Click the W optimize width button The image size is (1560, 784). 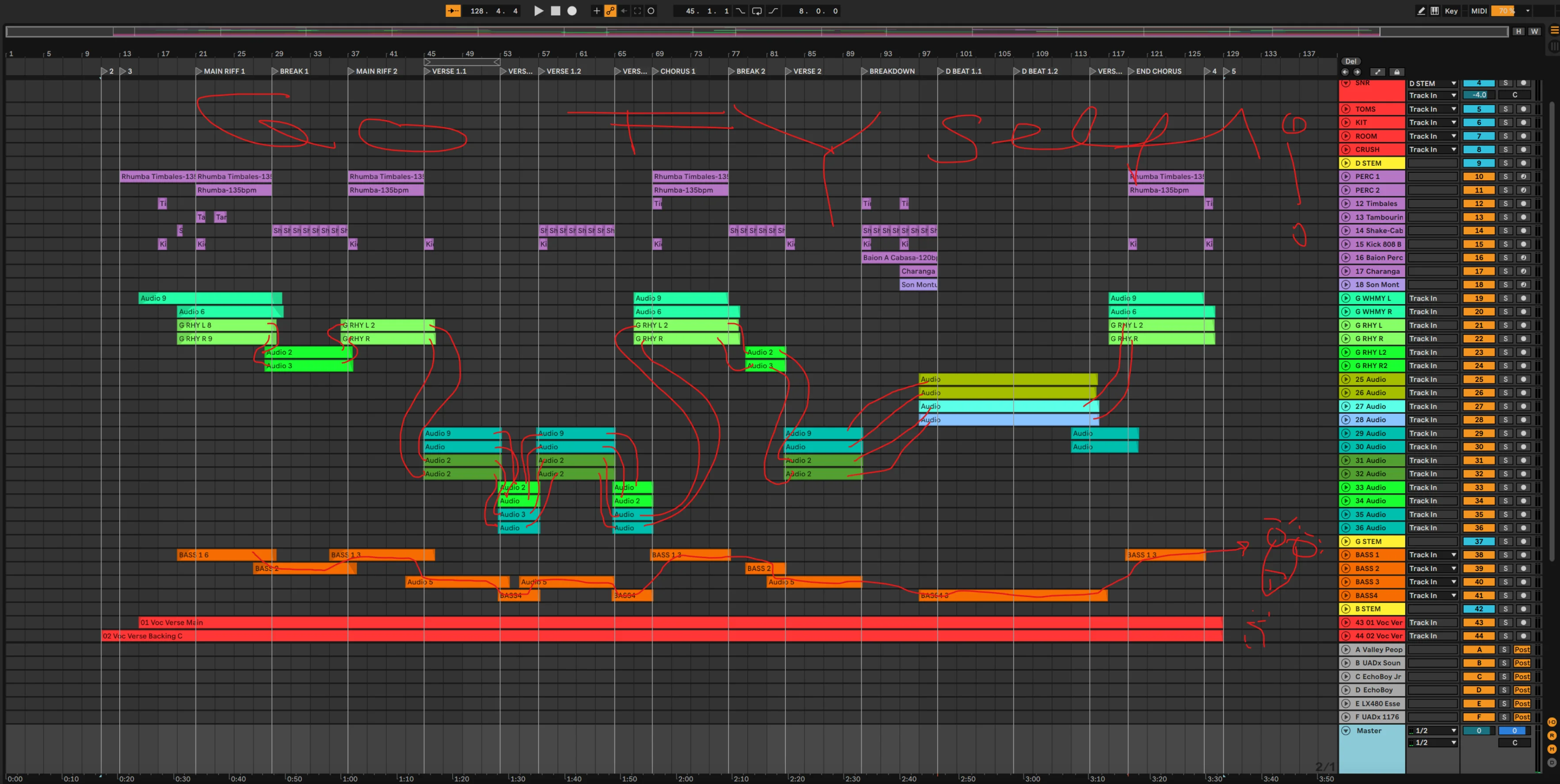click(1534, 31)
